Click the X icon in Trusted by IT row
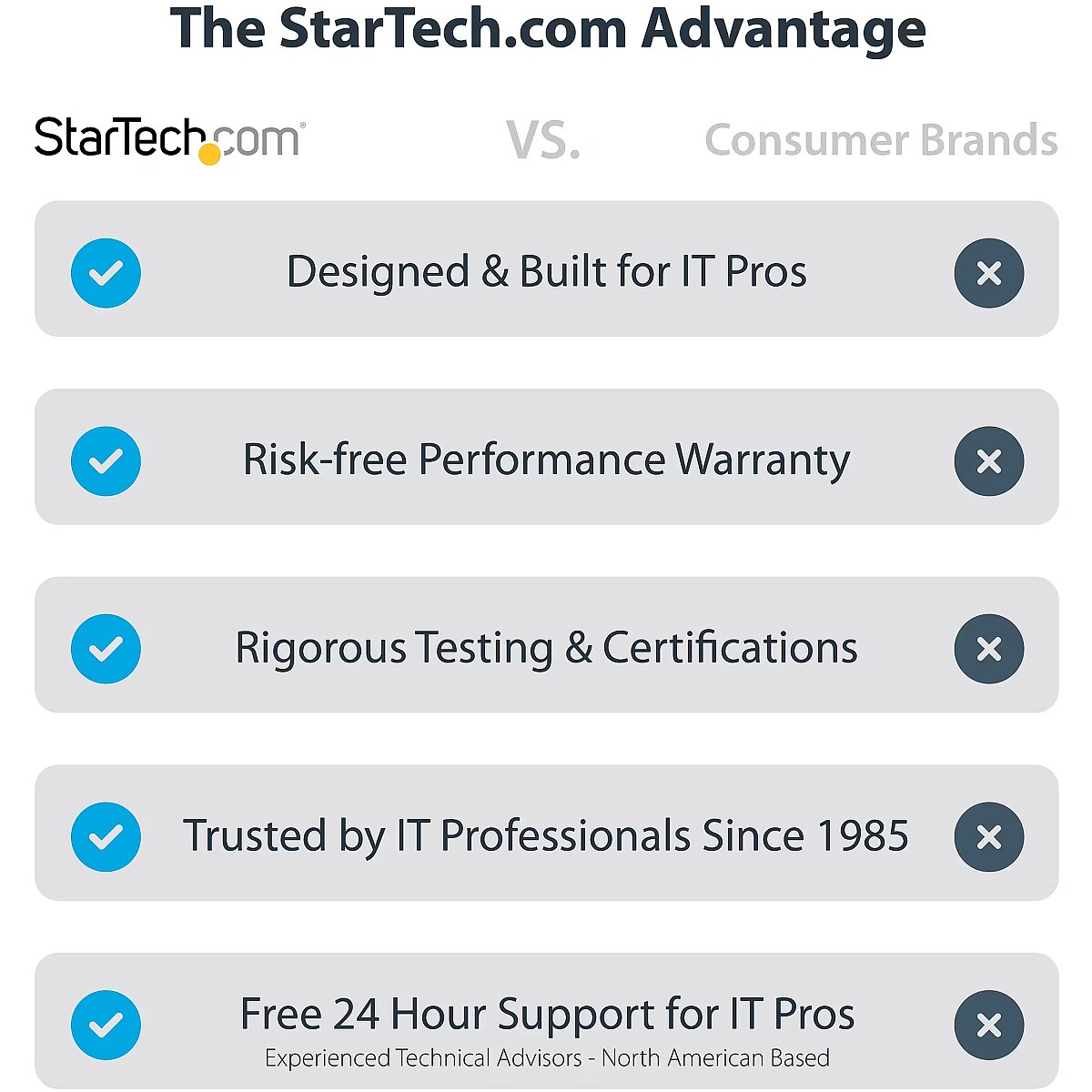The height and width of the screenshot is (1092, 1092). (989, 837)
